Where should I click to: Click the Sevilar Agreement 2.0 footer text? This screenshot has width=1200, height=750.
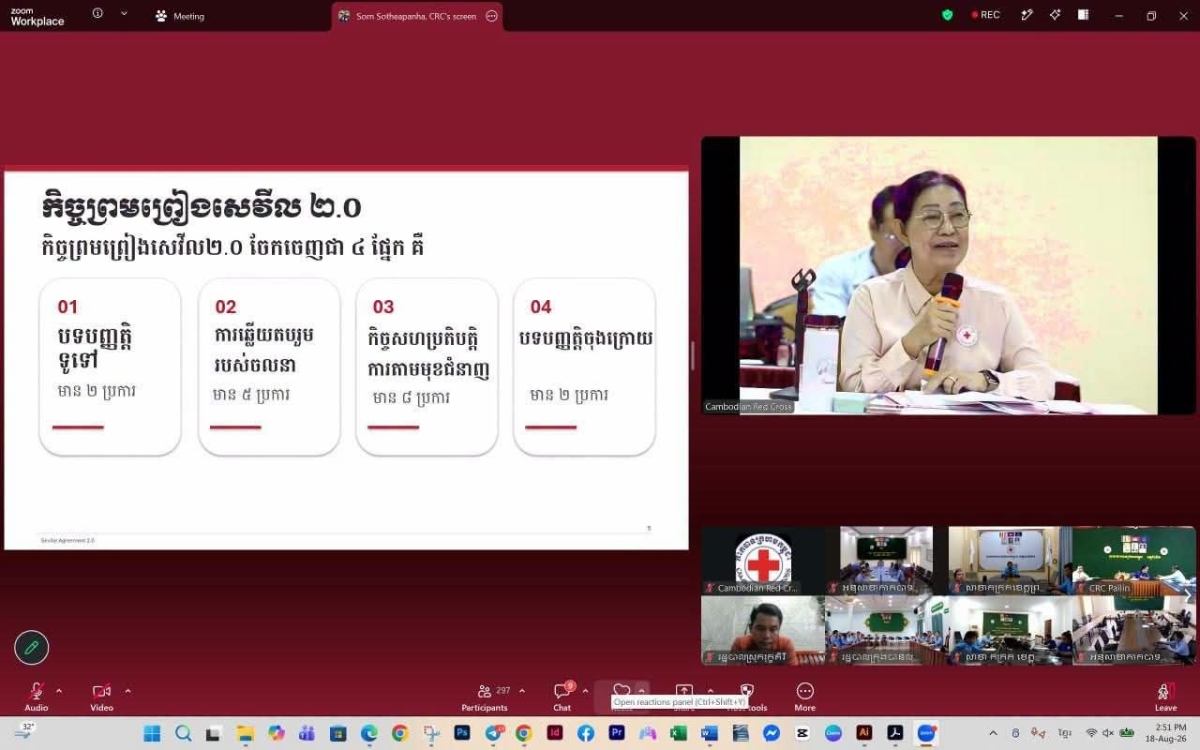[67, 540]
